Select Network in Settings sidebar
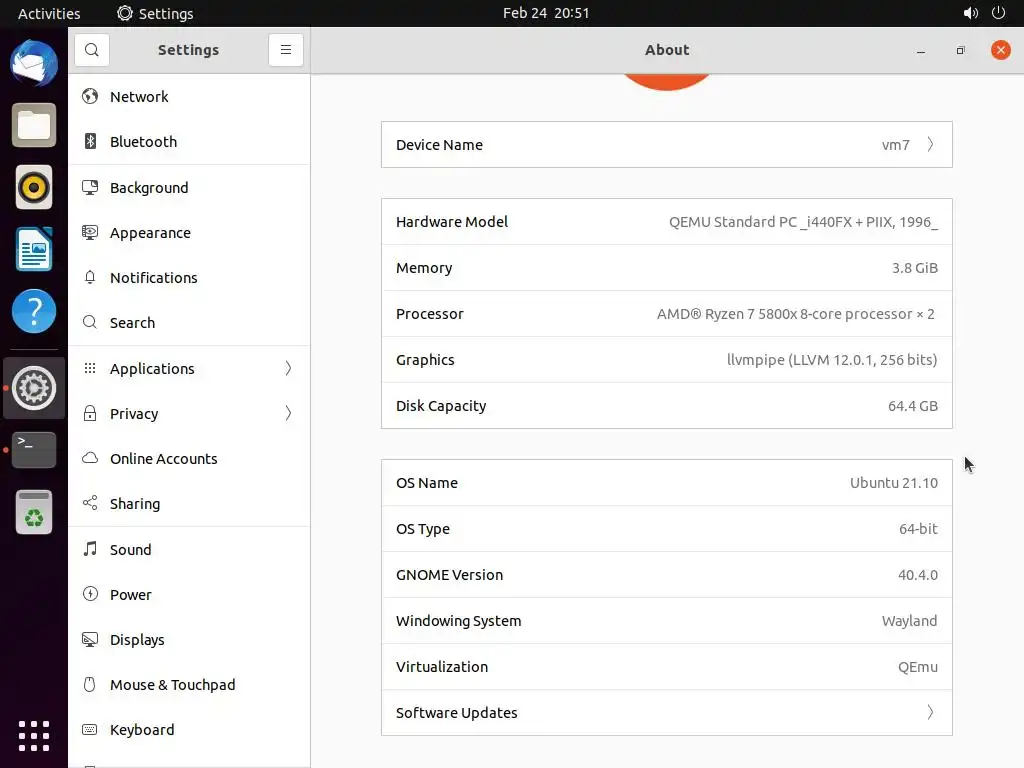 (189, 97)
